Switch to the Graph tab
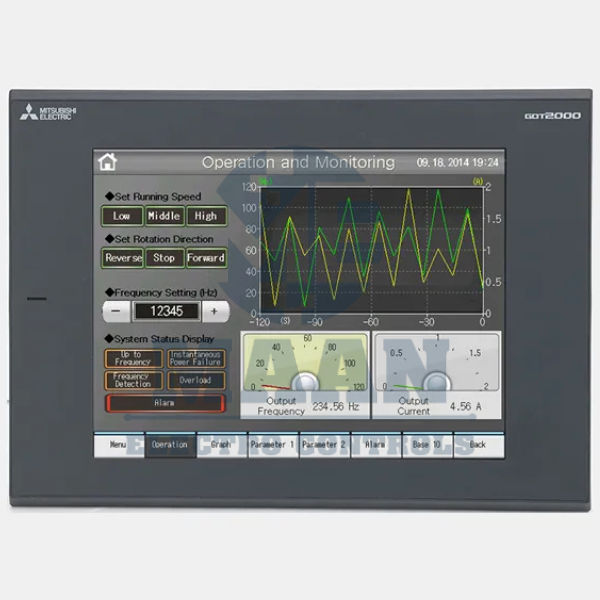600x600 pixels. 221,445
